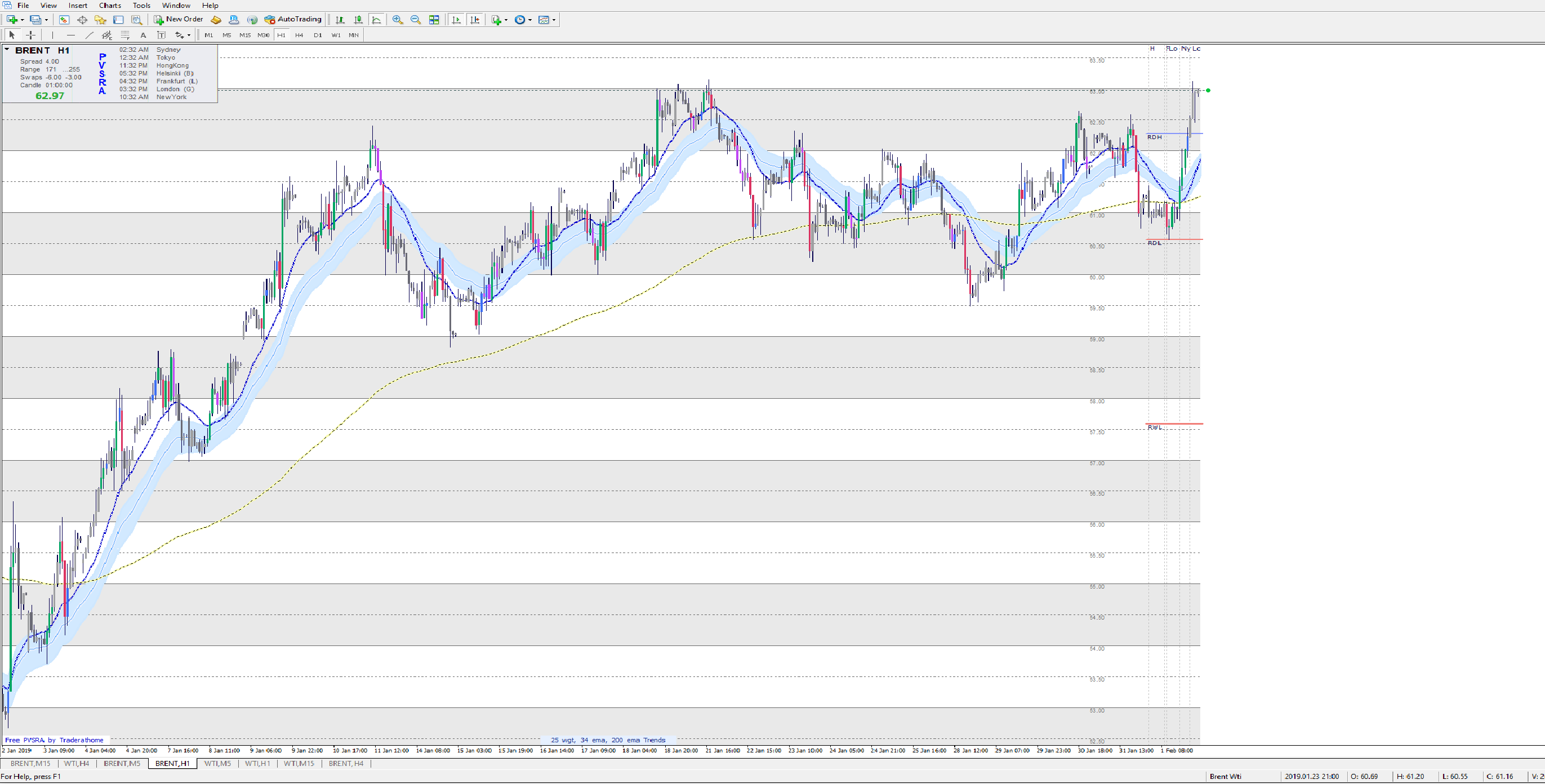The width and height of the screenshot is (1545, 784).
Task: Switch to candlestick chart view
Action: (x=358, y=20)
